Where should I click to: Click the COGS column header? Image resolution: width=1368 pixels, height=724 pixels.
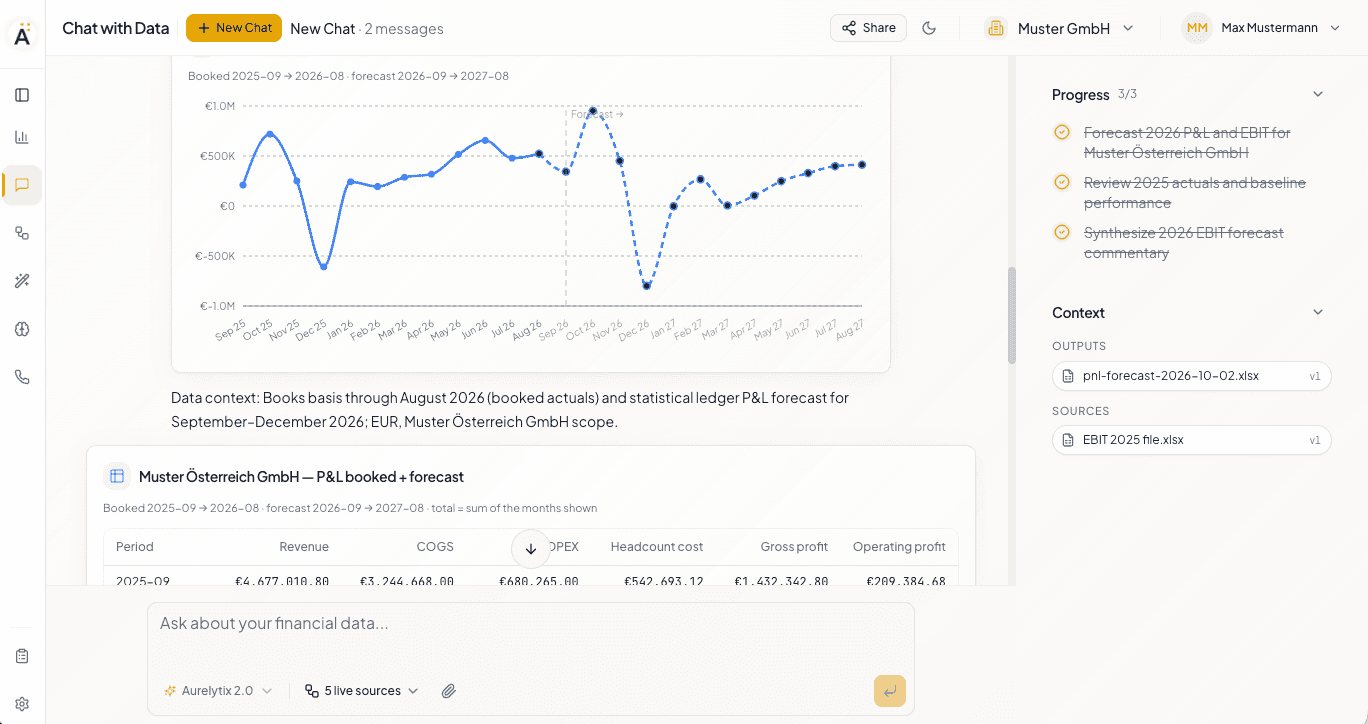point(435,547)
